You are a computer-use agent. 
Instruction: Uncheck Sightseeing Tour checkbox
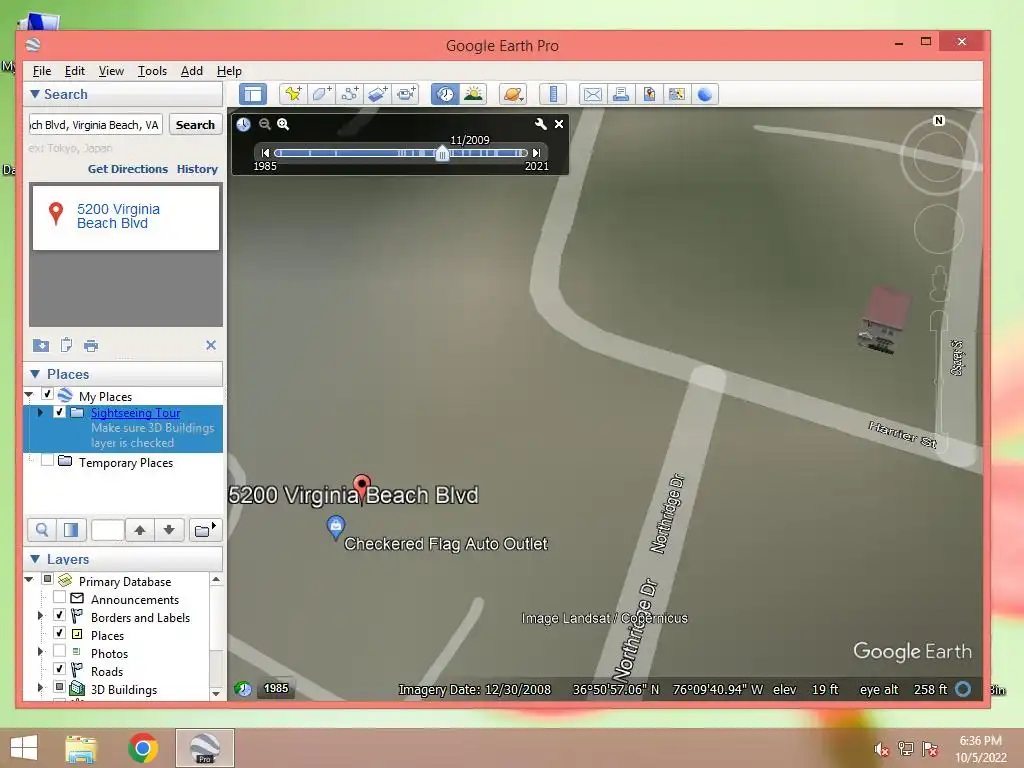(x=59, y=412)
